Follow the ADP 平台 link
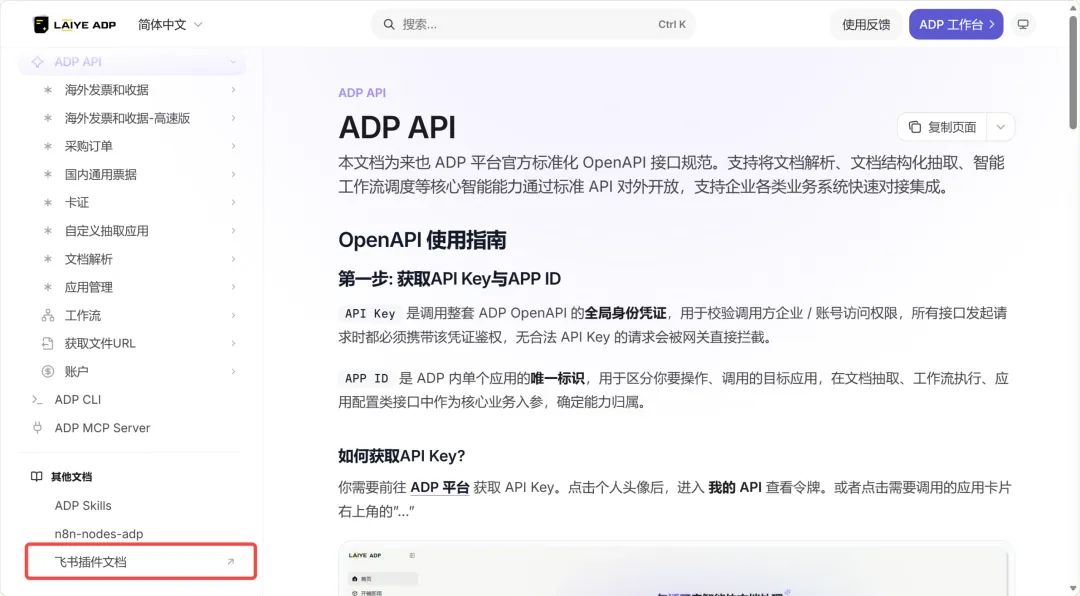 (439, 488)
